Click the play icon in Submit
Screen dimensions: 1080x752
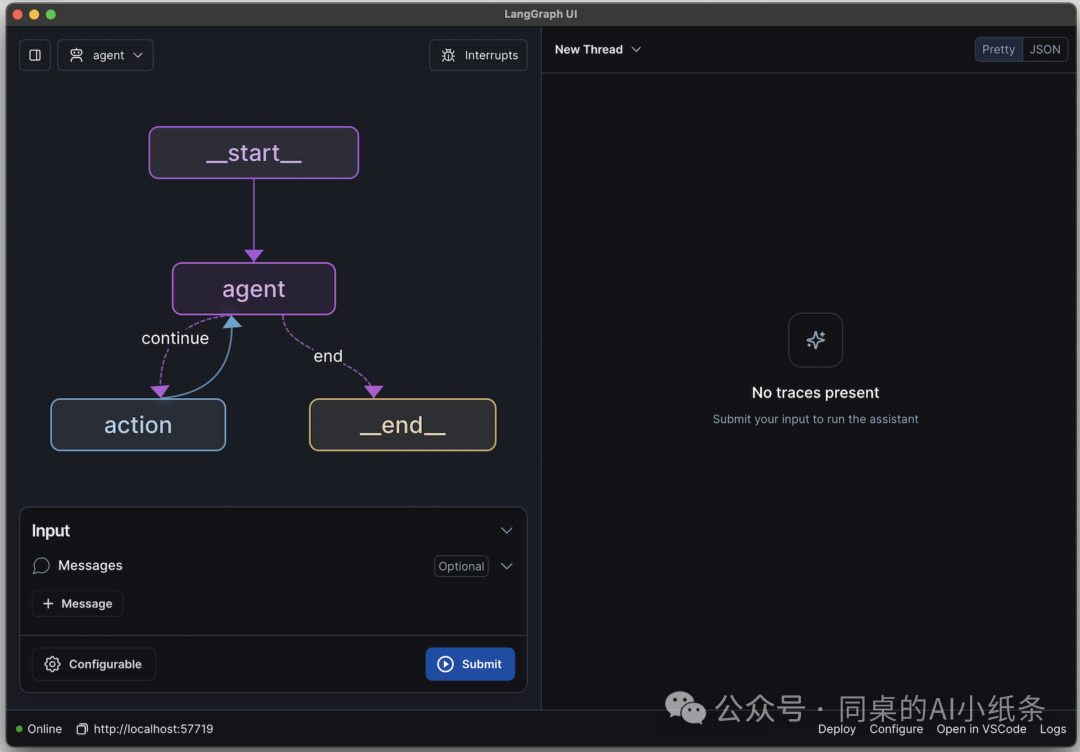pyautogui.click(x=446, y=664)
